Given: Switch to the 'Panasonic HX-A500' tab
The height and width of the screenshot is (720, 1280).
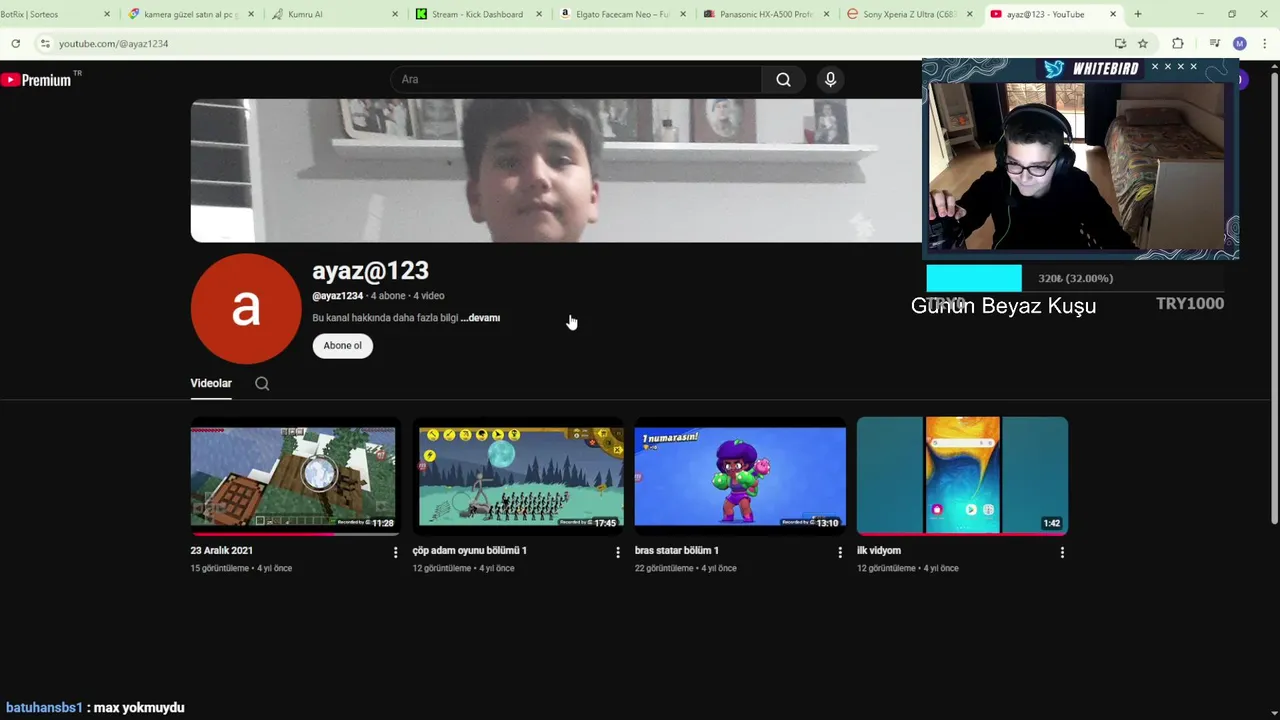Looking at the screenshot, I should (766, 14).
